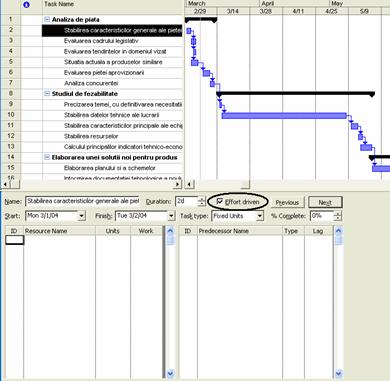Select the Evaluarea cadrului legislativ task row
390x381 pixels.
[x=101, y=41]
